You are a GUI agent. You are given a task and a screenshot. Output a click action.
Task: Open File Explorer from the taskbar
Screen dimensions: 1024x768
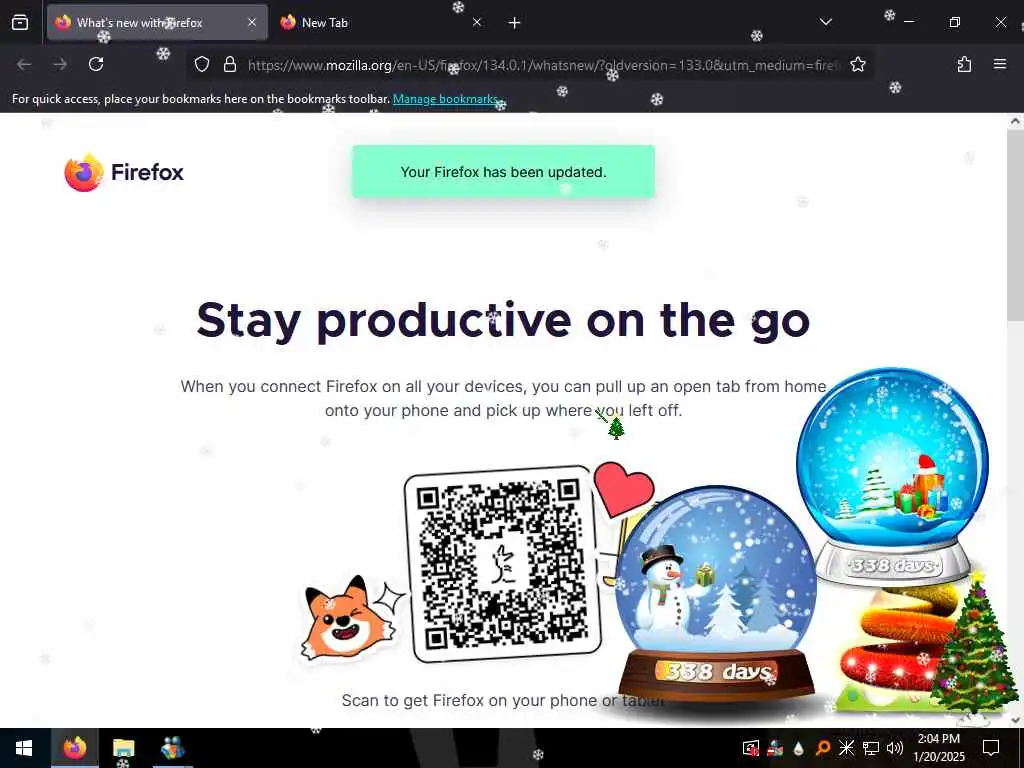pos(123,748)
